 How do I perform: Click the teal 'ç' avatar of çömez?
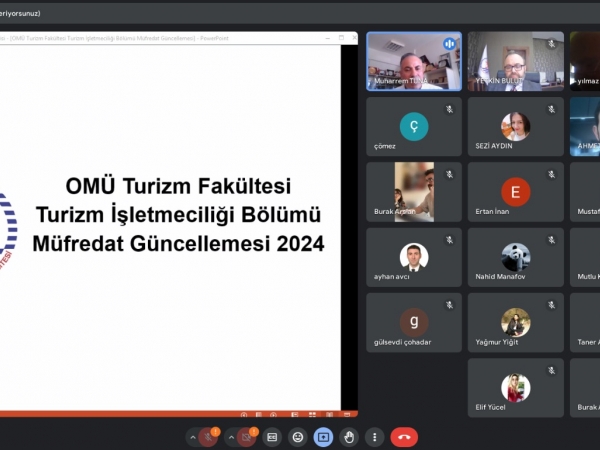[x=414, y=126]
